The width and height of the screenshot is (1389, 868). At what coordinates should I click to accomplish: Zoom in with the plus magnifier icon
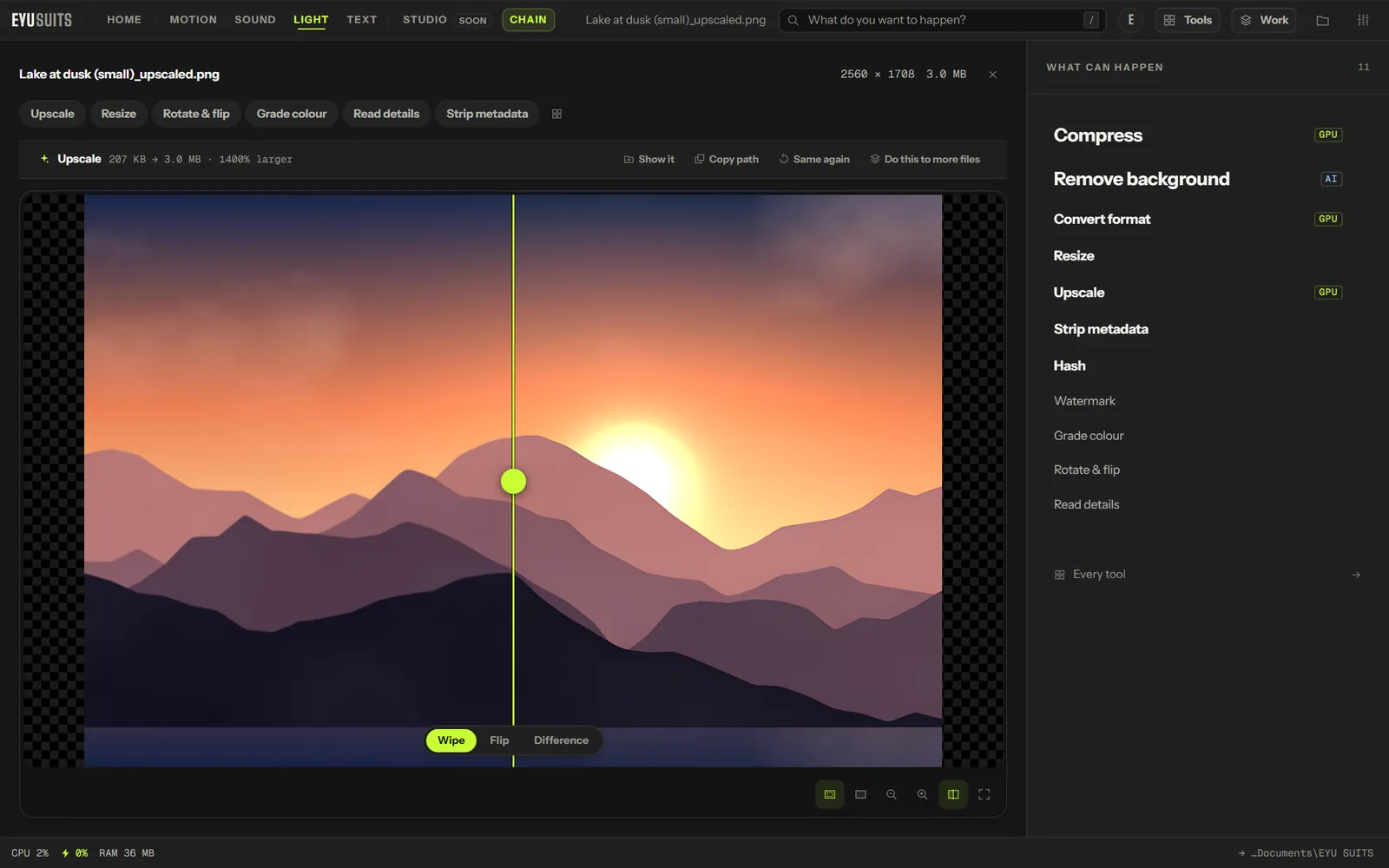(922, 794)
